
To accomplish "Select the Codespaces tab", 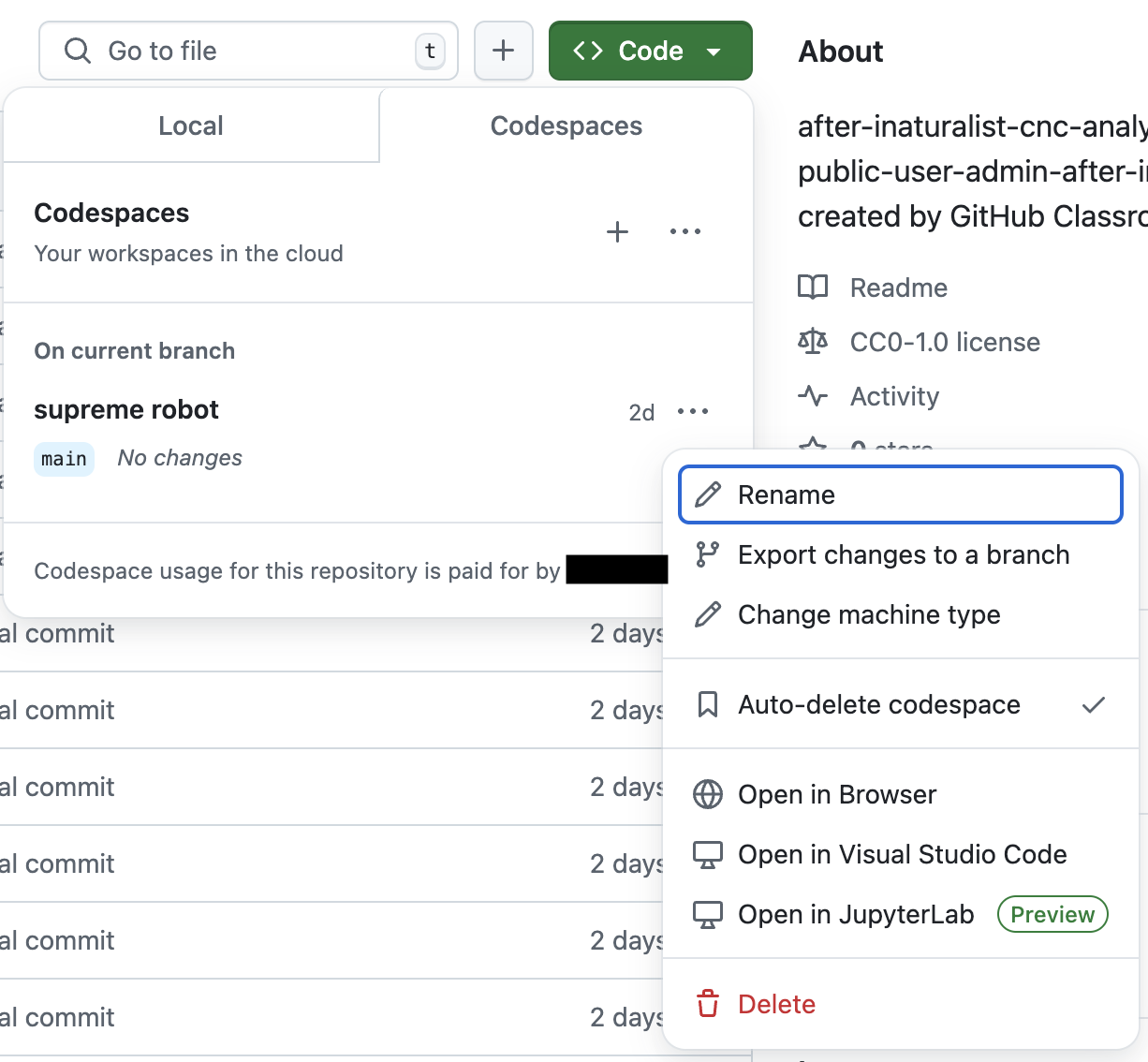I will point(567,125).
